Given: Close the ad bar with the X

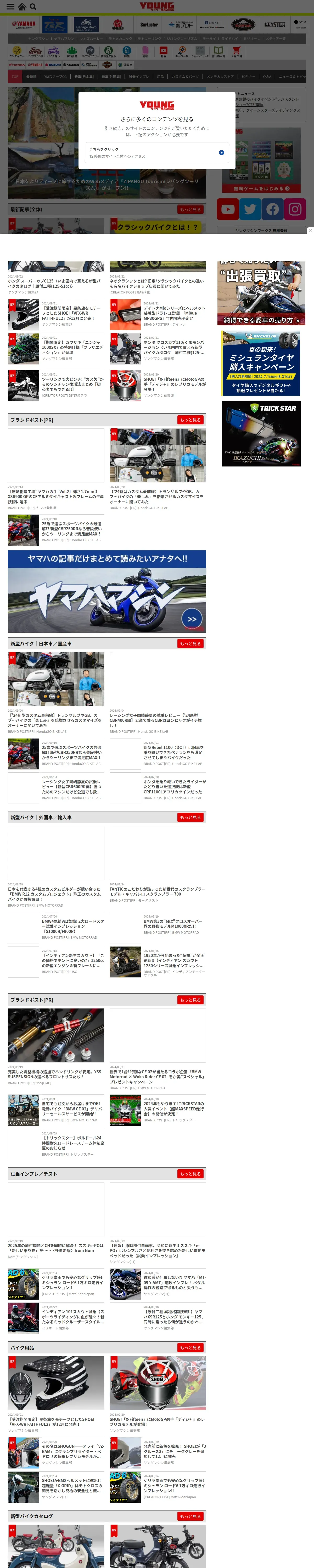Looking at the screenshot, I should 310,231.
